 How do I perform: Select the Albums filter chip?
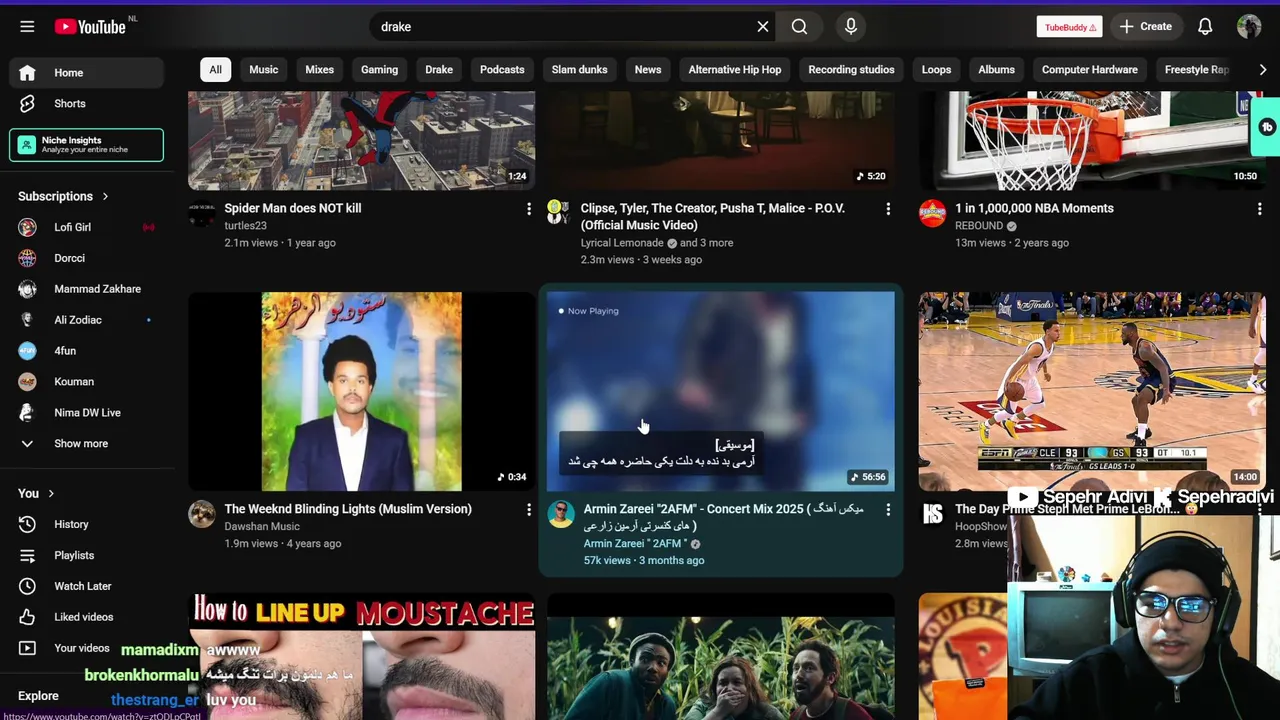pyautogui.click(x=996, y=69)
